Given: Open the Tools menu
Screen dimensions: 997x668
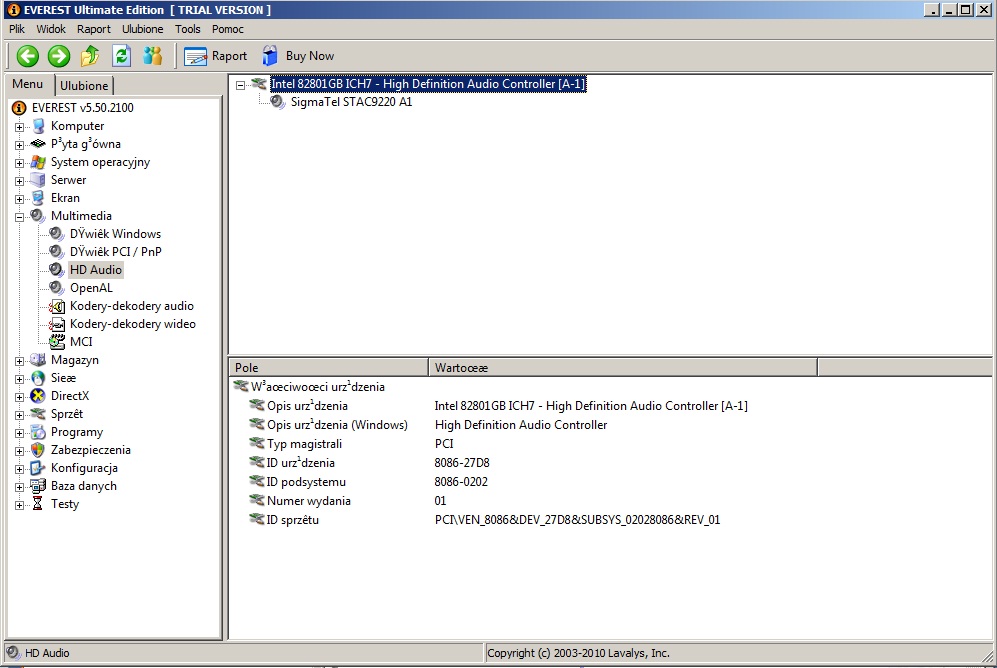Looking at the screenshot, I should click(x=188, y=29).
